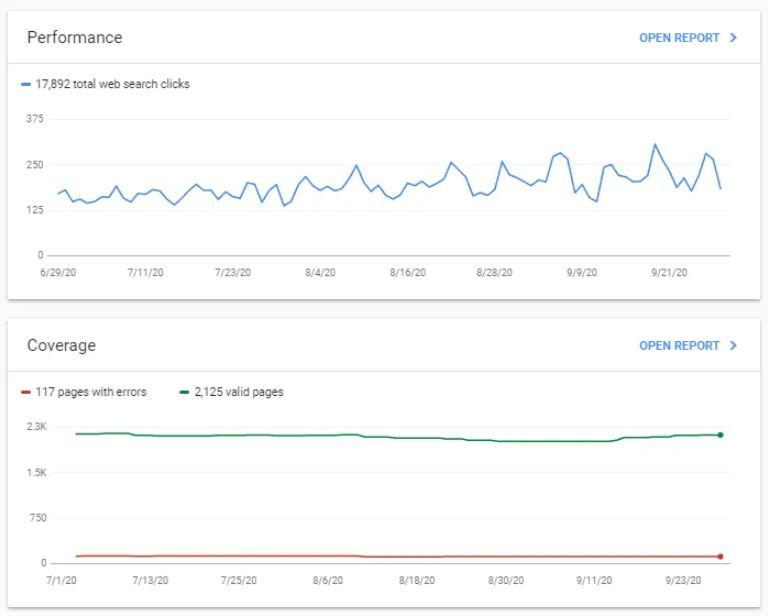
Task: Click the chevron arrow in Coverage header
Action: point(734,346)
